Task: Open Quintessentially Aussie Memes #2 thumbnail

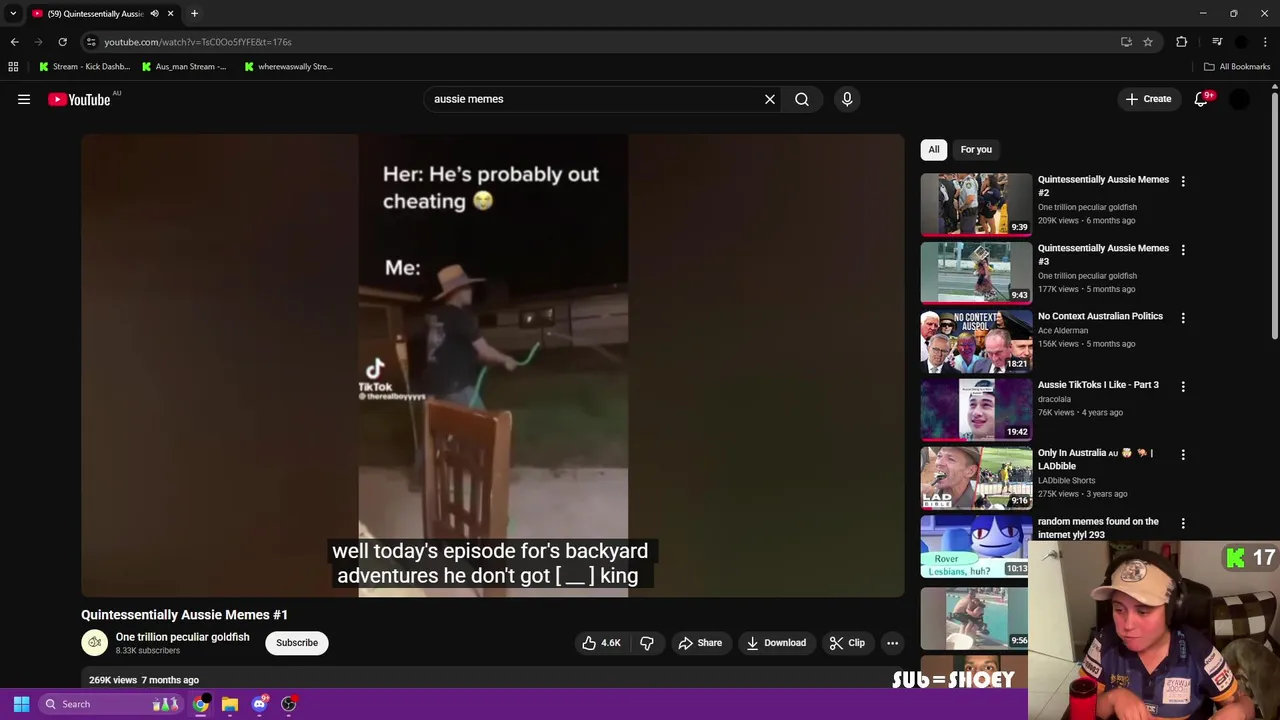Action: tap(976, 204)
